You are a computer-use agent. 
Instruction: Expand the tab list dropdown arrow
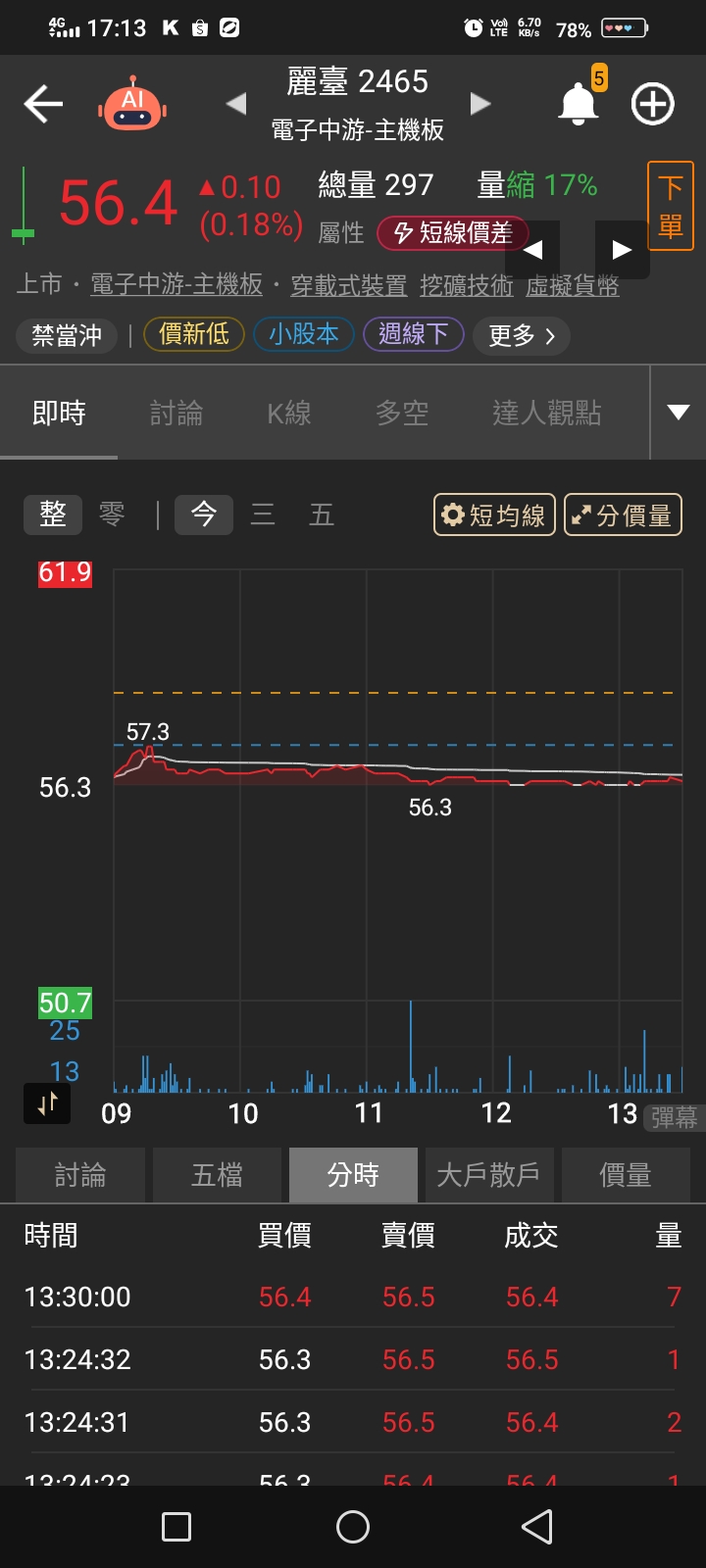click(679, 413)
